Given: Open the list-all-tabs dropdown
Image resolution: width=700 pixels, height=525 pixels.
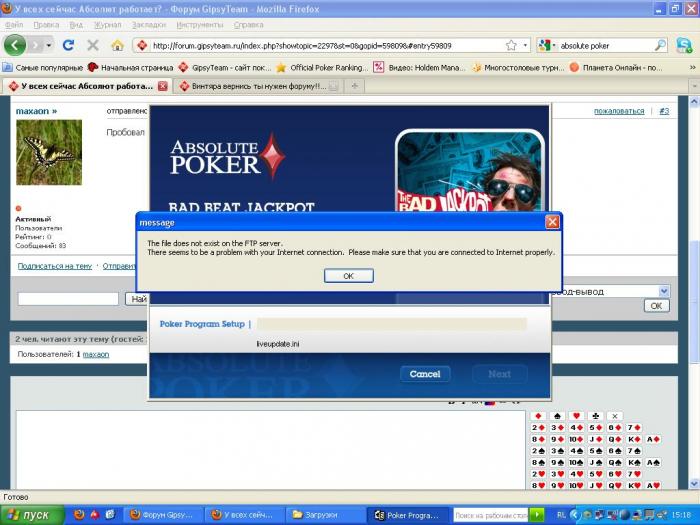Looking at the screenshot, I should tap(694, 86).
